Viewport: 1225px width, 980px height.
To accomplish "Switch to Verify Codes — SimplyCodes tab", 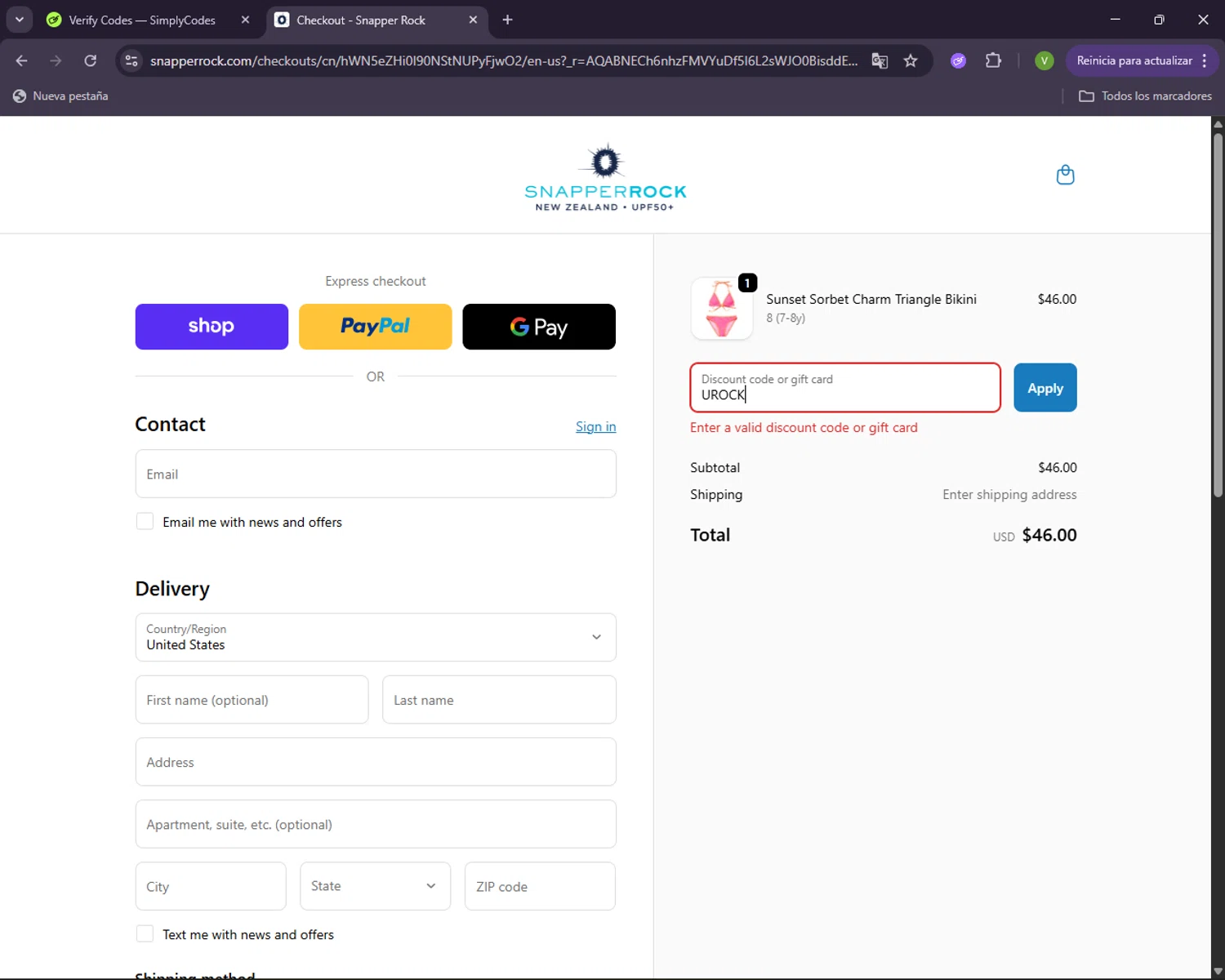I will (x=143, y=20).
